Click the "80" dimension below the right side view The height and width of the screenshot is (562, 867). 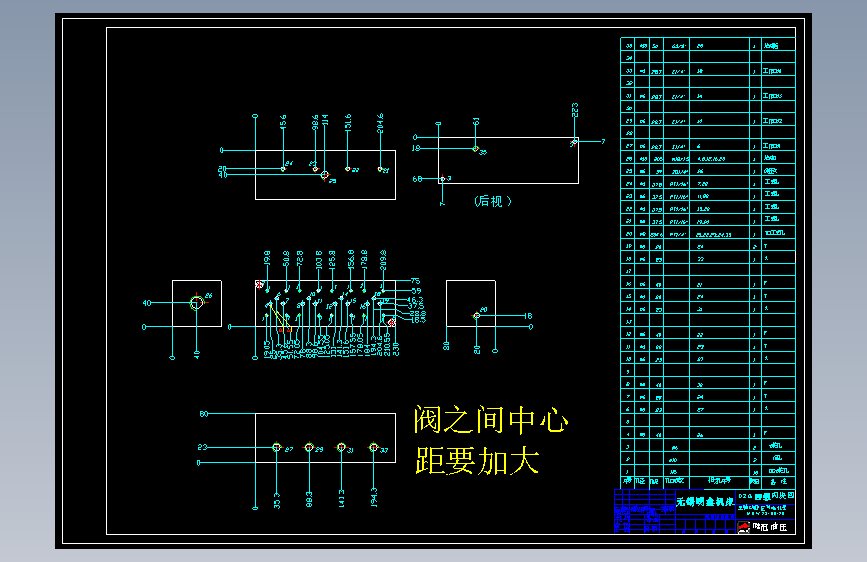click(x=446, y=346)
